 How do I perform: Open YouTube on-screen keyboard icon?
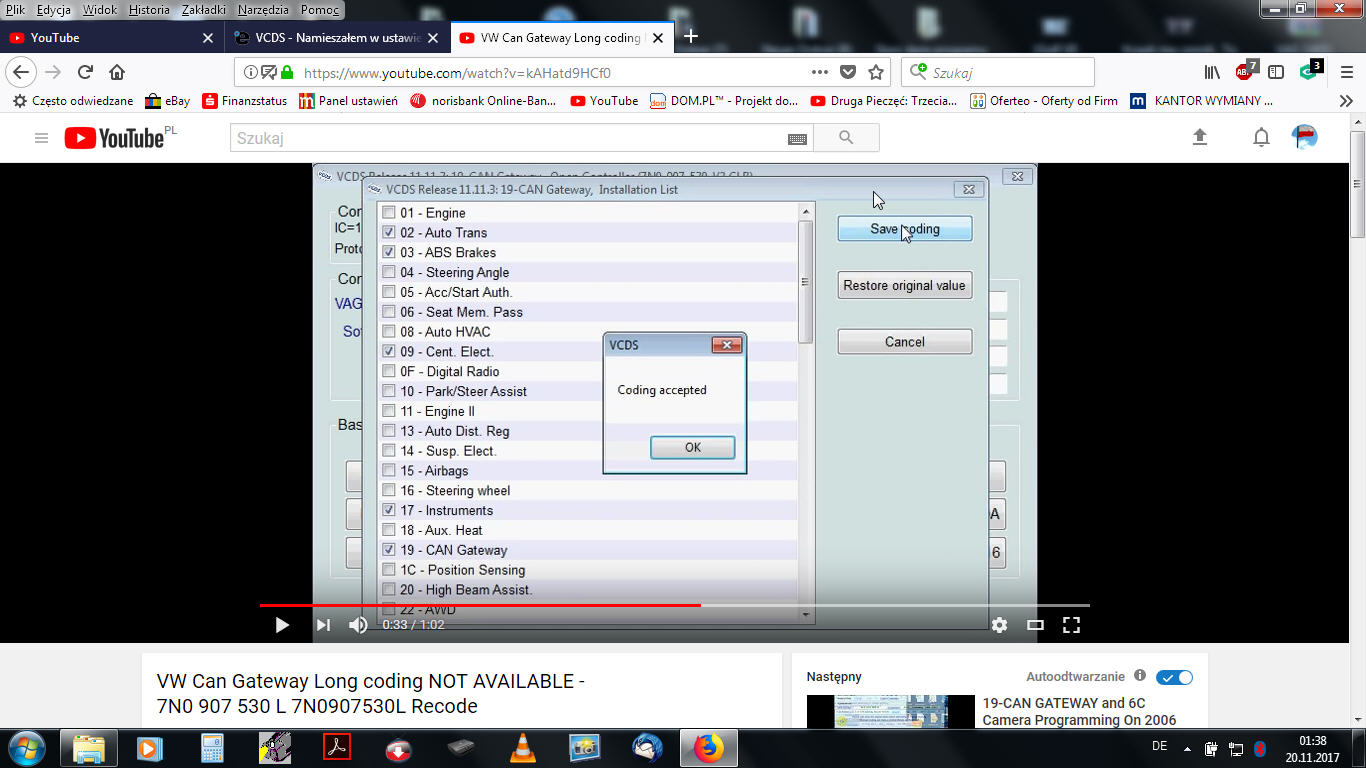tap(797, 139)
